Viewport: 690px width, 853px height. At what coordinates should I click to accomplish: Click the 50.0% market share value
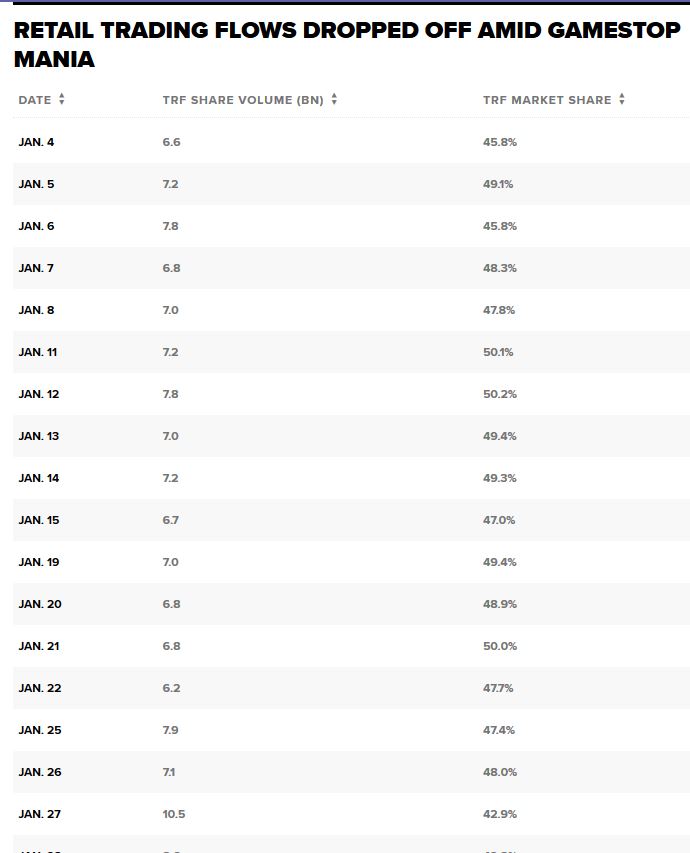500,646
